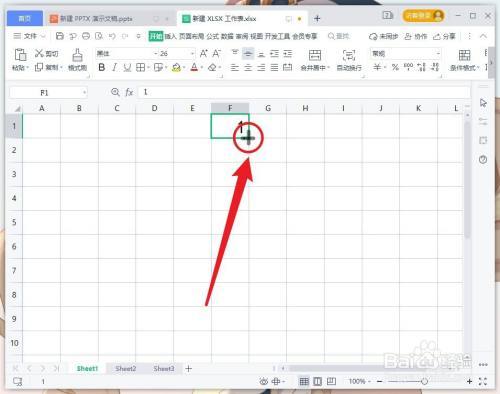Open the File menu dropdown
Viewport: 500px width, 394px height.
click(x=29, y=36)
